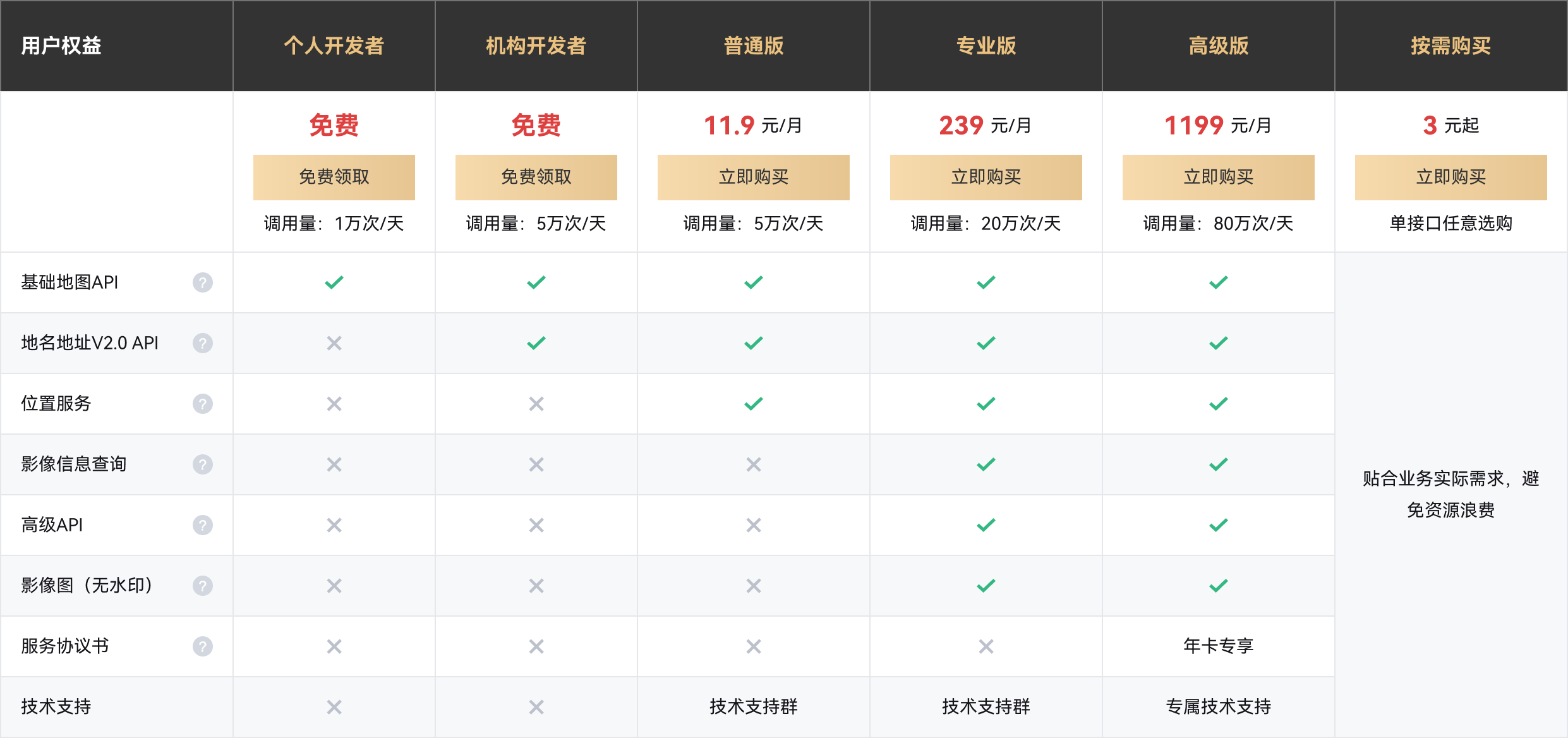Click the help icon beside 基础地图API
The height and width of the screenshot is (738, 1568).
(x=203, y=282)
